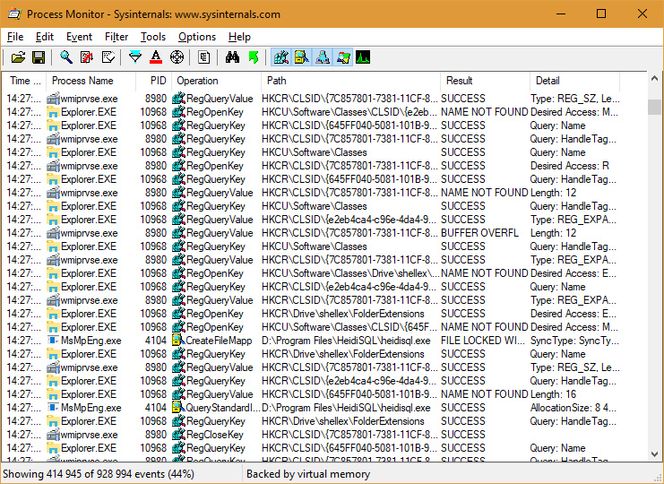Toggle Autoscroll in the toolbar
This screenshot has height=484, width=664.
tap(87, 57)
